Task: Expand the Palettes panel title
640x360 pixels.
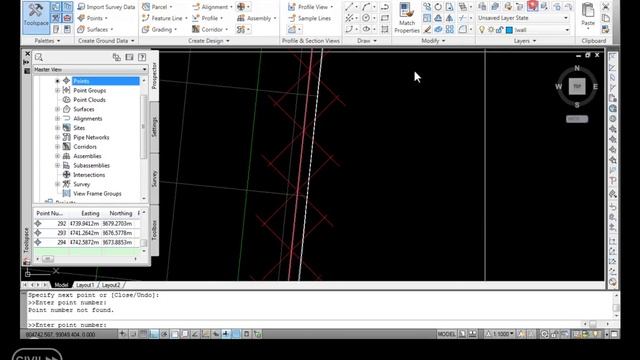Action: click(x=47, y=41)
